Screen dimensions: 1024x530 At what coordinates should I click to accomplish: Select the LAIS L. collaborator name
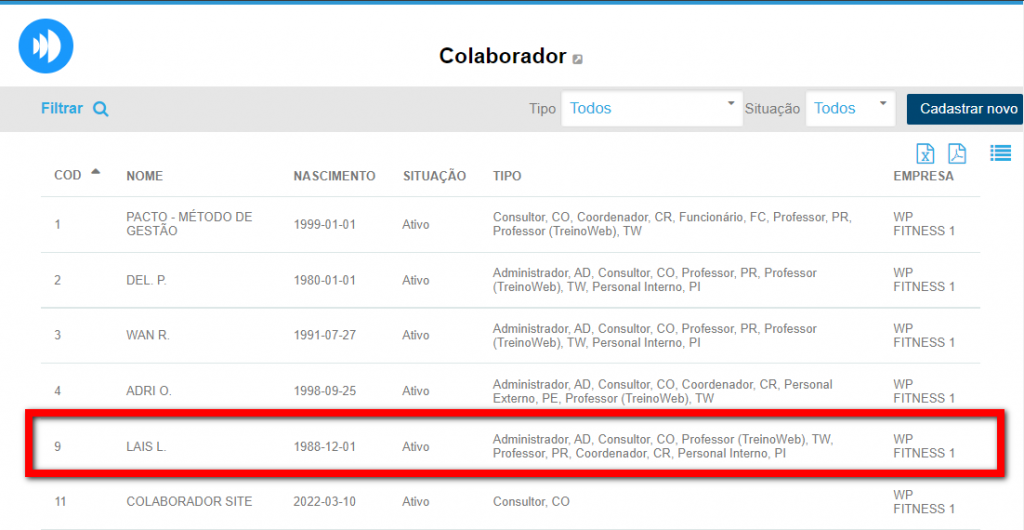click(147, 447)
